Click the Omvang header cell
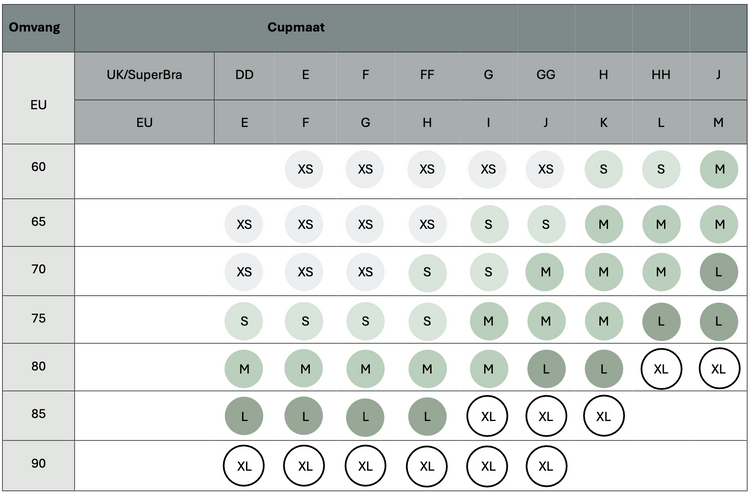This screenshot has height=494, width=750. pos(35,27)
